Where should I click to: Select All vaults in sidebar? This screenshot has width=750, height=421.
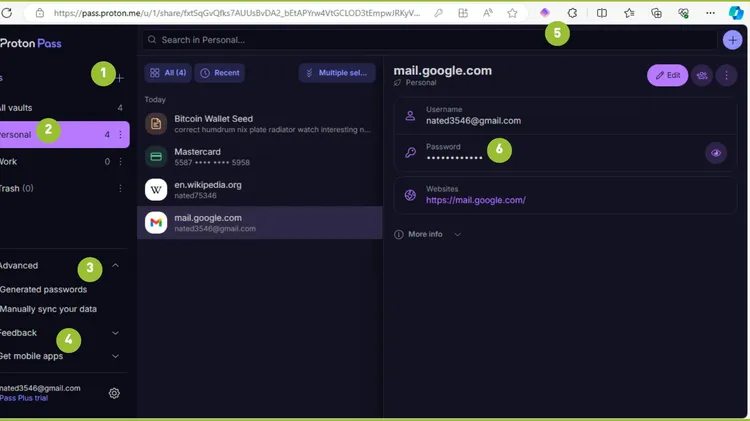(62, 108)
